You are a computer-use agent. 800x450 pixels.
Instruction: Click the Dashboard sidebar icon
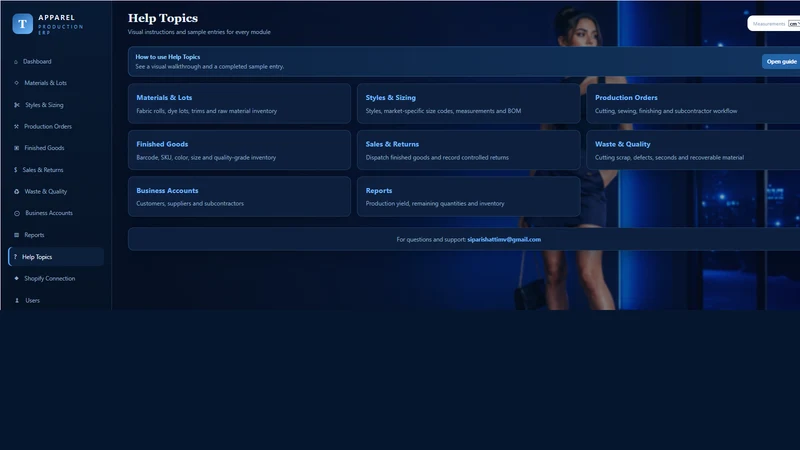coord(16,62)
